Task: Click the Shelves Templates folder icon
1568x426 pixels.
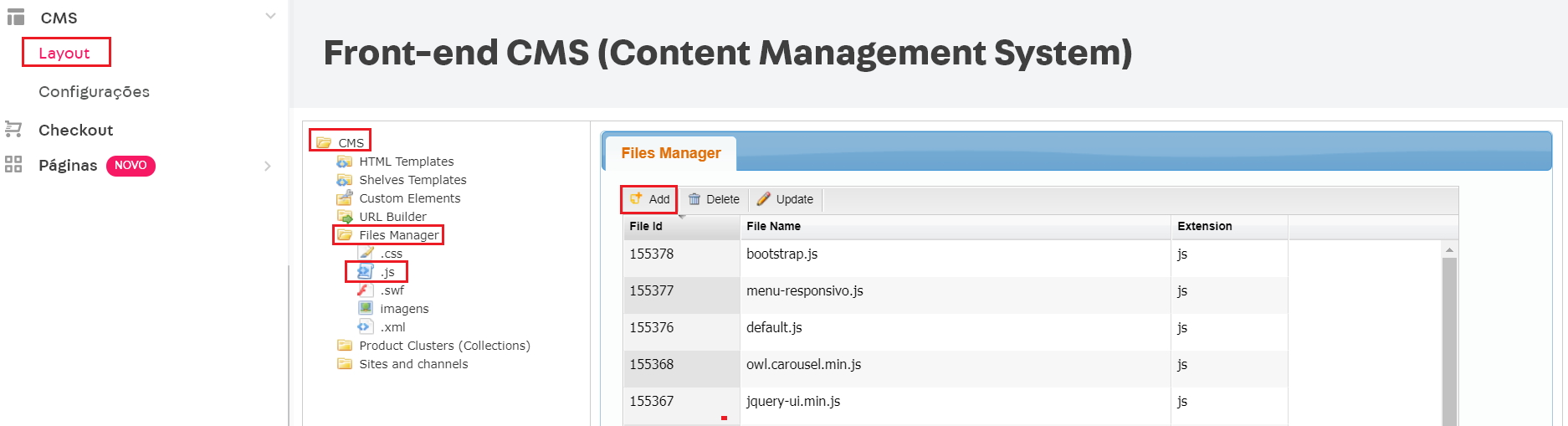Action: coord(344,180)
